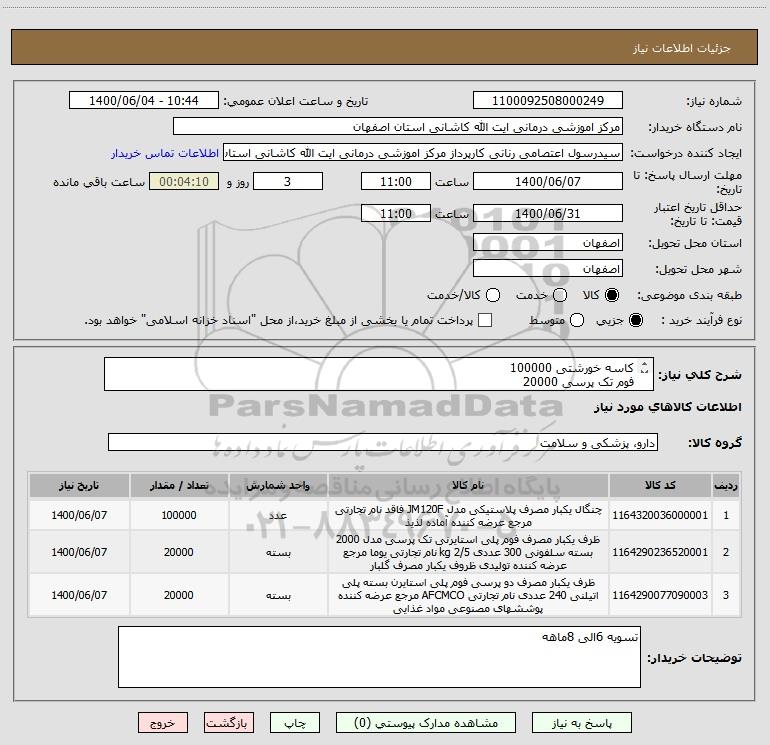Viewport: 770px width, 745px height.
Task: Click the remaining days field showing 3
Action: pos(288,181)
